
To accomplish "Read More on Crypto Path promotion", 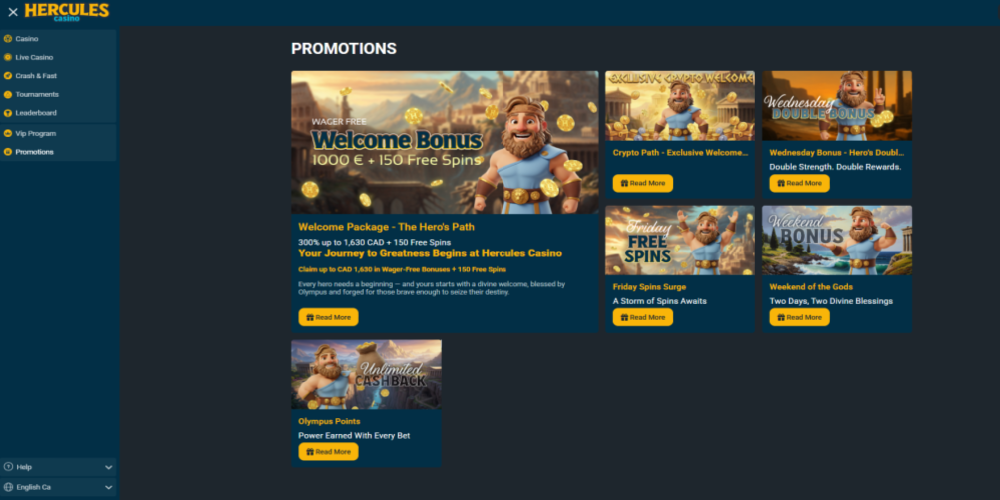I will tap(643, 183).
